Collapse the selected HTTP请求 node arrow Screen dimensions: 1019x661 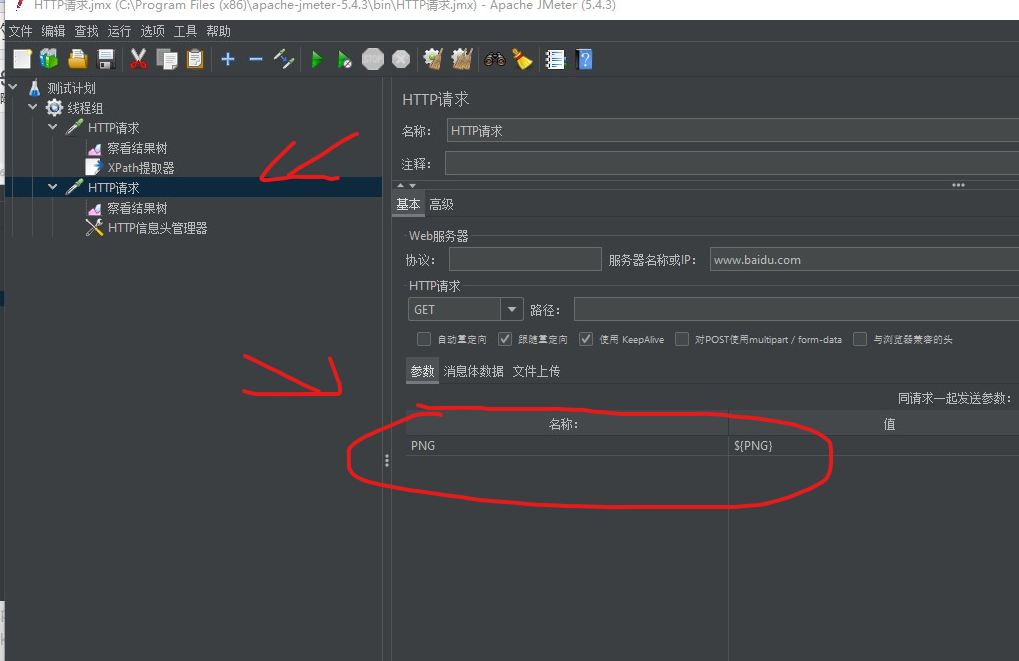(x=53, y=187)
